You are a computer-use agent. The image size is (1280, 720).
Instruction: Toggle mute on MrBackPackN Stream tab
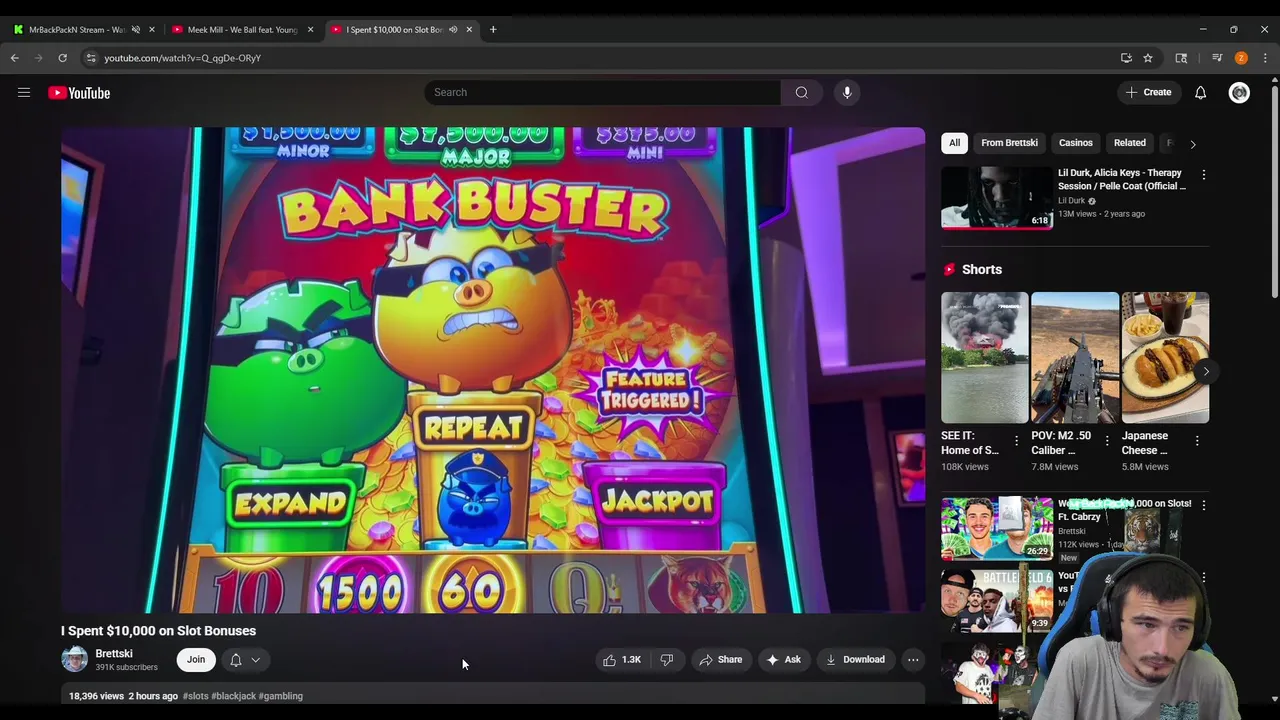point(136,29)
